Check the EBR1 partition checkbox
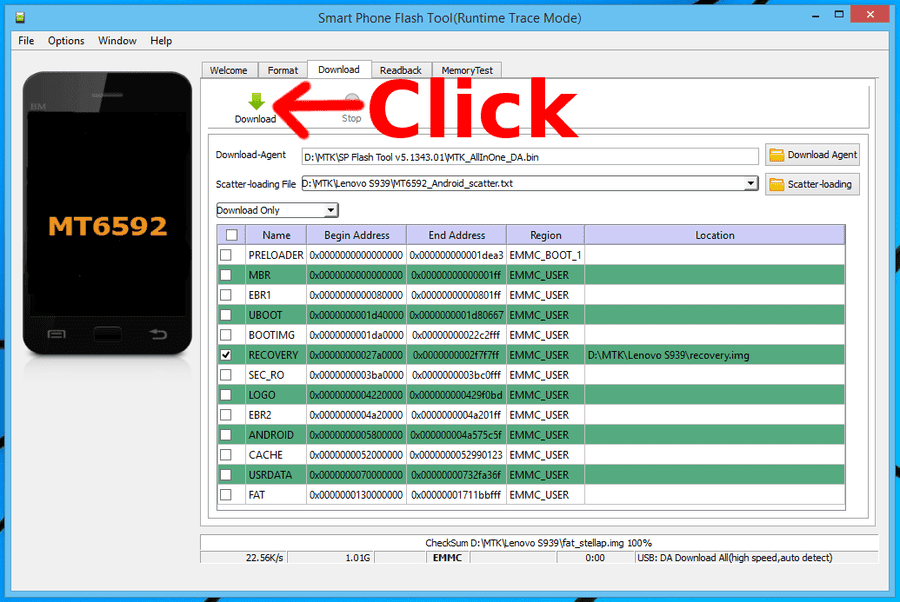 (226, 295)
